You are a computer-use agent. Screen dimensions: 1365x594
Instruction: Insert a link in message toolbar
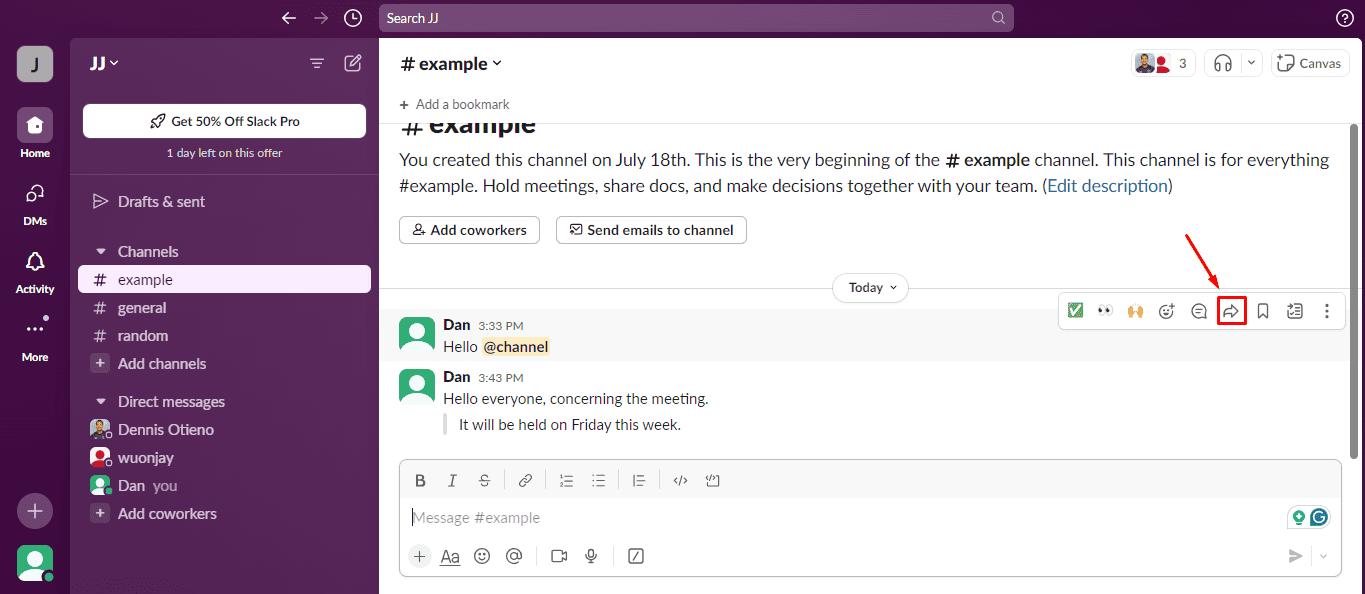tap(525, 480)
